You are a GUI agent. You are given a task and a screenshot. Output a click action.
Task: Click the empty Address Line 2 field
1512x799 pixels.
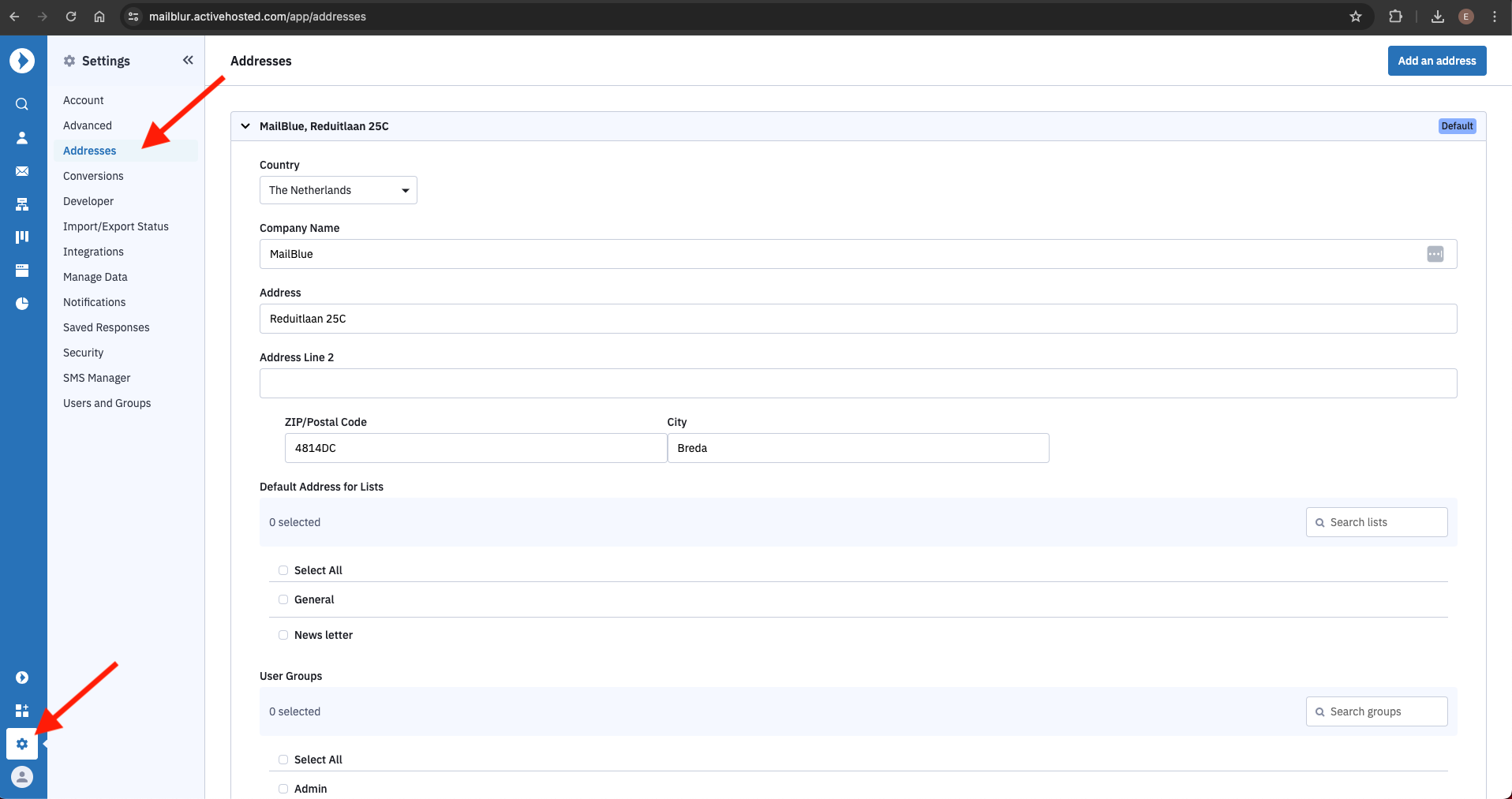coord(859,383)
